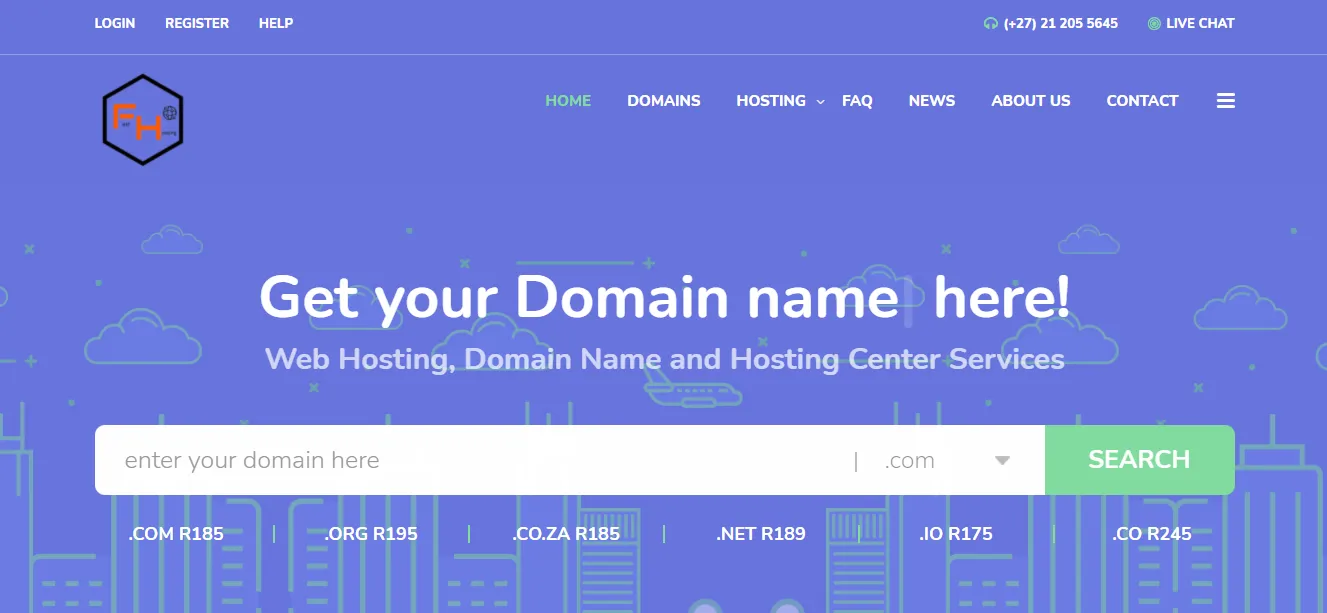Image resolution: width=1327 pixels, height=613 pixels.
Task: Open the Domains menu item
Action: [664, 101]
